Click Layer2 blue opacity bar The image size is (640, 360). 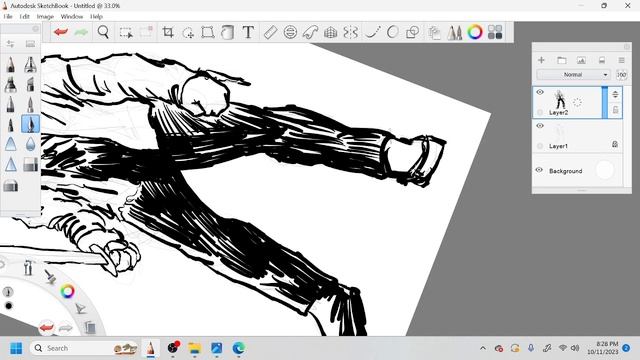tap(605, 102)
